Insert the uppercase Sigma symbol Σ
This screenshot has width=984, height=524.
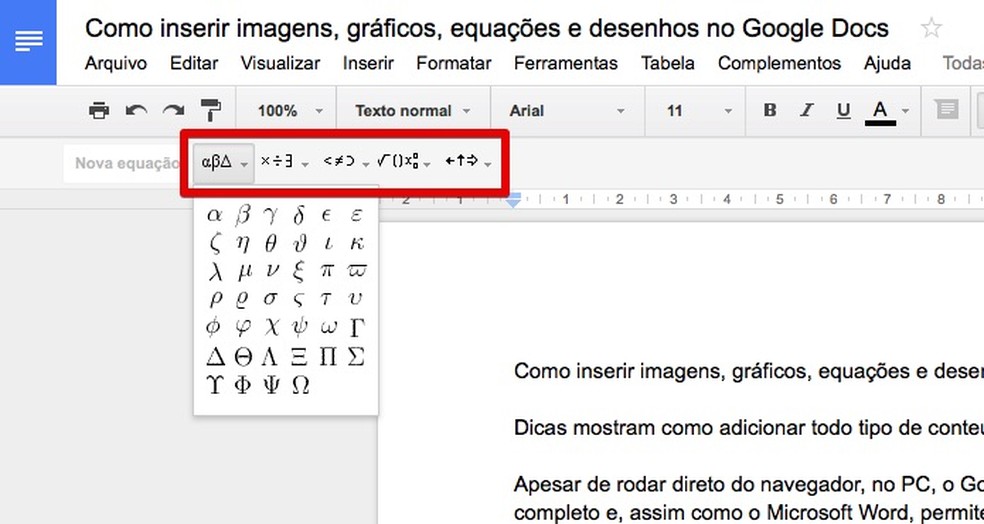(x=356, y=356)
